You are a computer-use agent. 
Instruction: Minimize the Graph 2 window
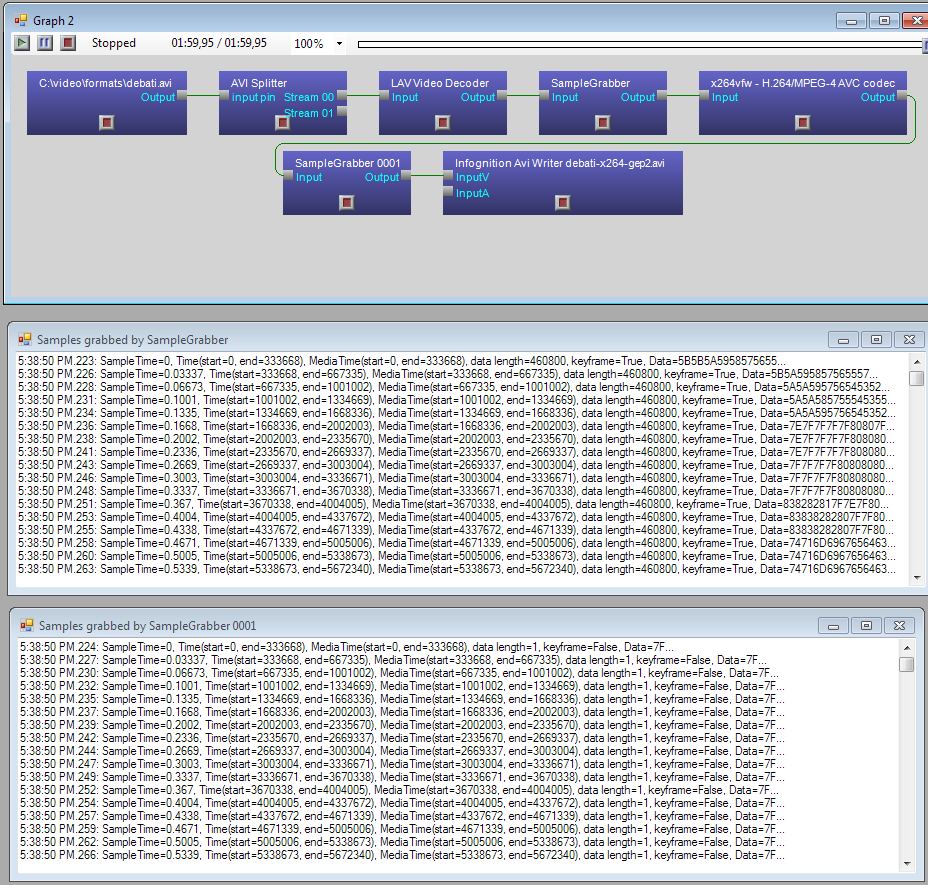[x=852, y=21]
